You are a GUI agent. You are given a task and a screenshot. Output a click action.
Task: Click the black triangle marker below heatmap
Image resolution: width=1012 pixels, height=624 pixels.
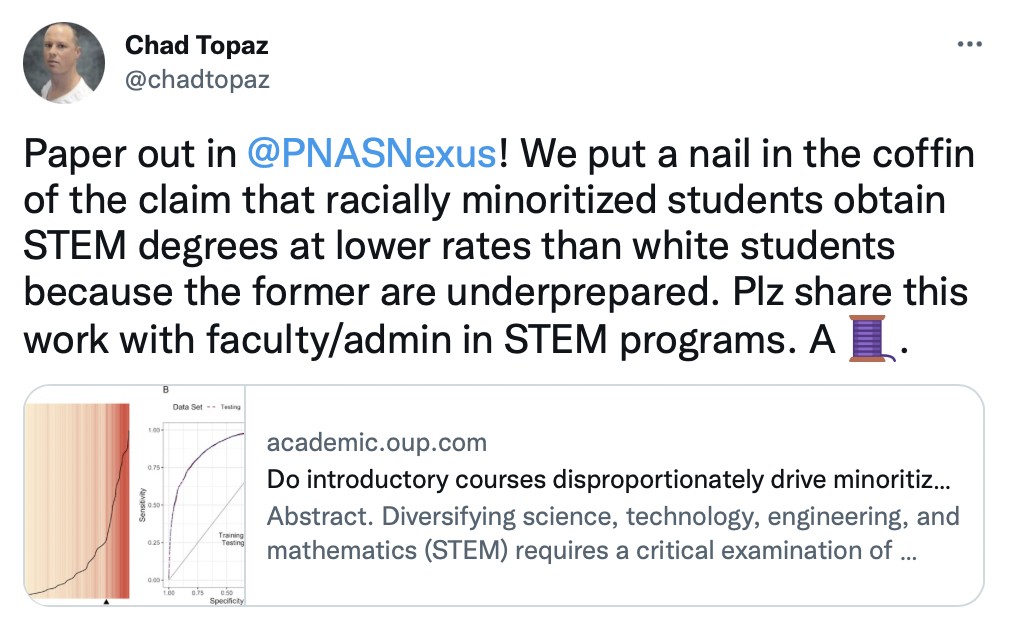pos(106,601)
